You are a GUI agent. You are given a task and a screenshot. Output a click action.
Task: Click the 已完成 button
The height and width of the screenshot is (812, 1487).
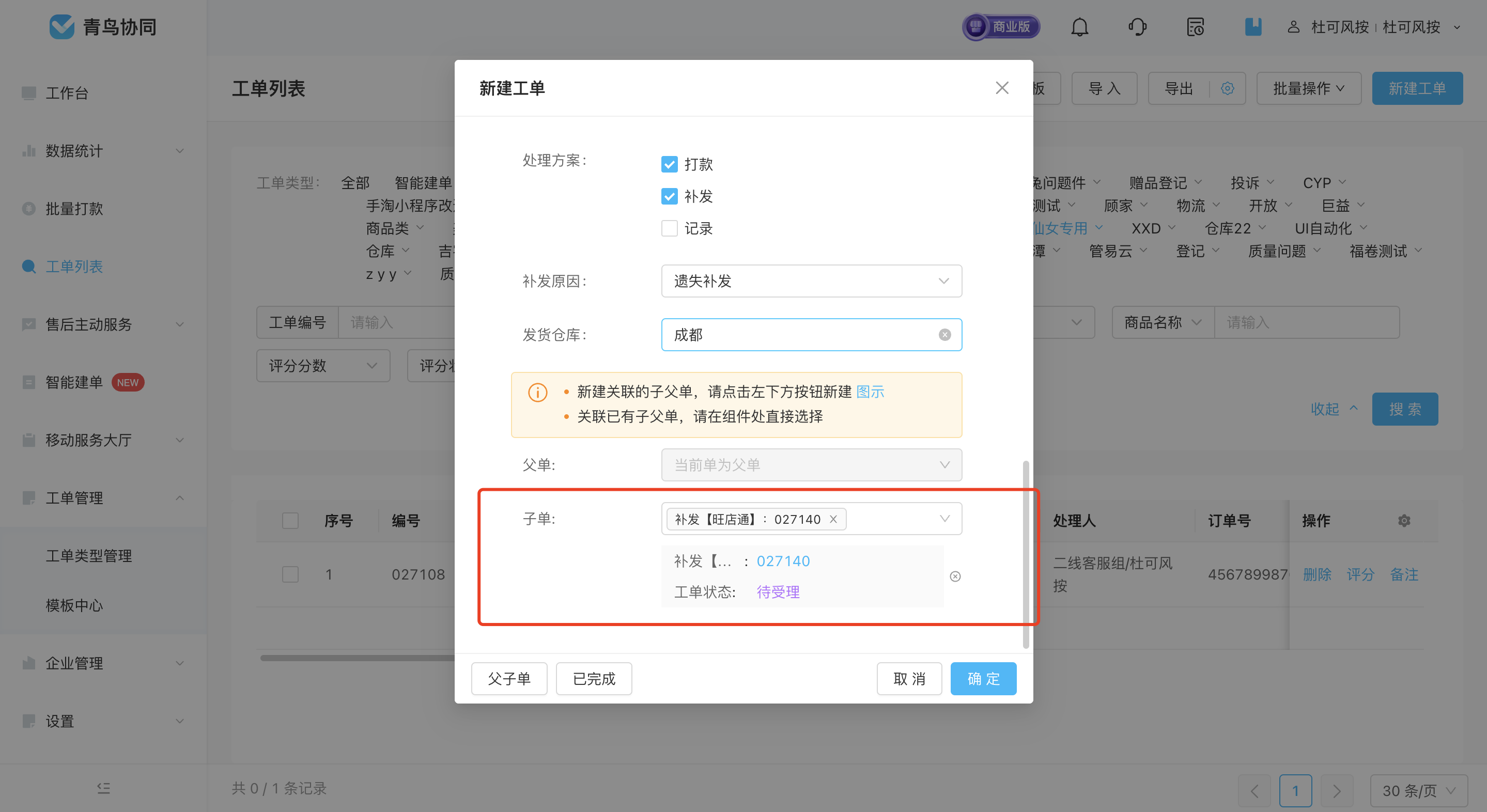(594, 679)
